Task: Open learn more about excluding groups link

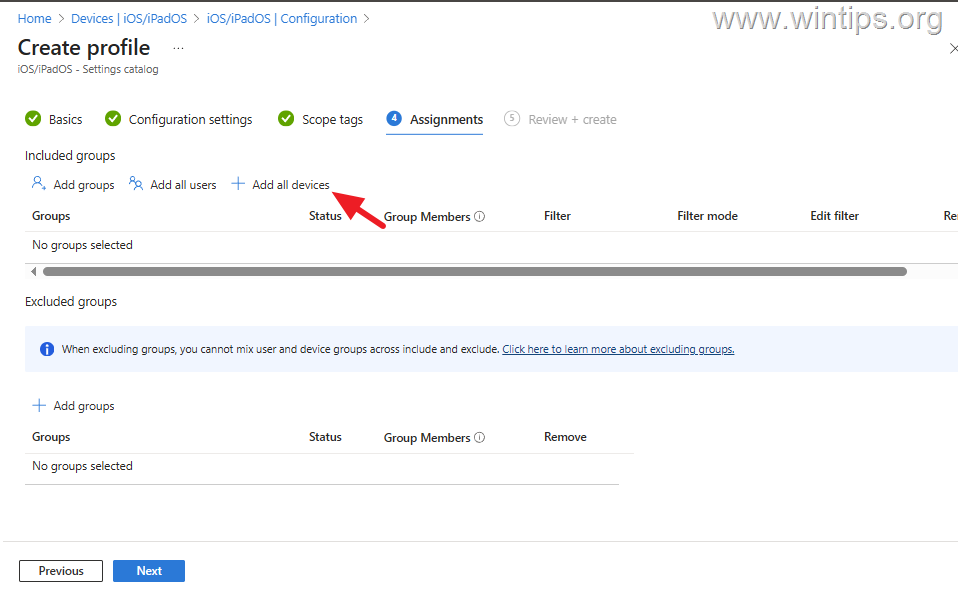Action: pyautogui.click(x=618, y=349)
